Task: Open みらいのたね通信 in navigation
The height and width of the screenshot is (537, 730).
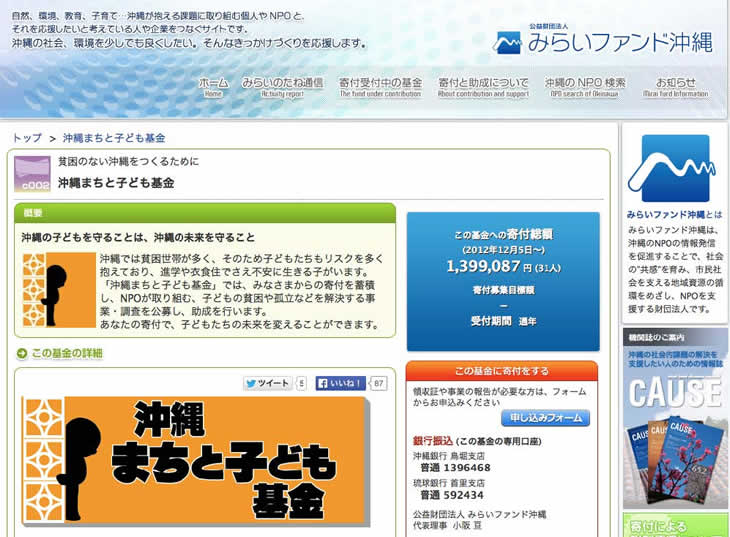Action: pyautogui.click(x=282, y=87)
